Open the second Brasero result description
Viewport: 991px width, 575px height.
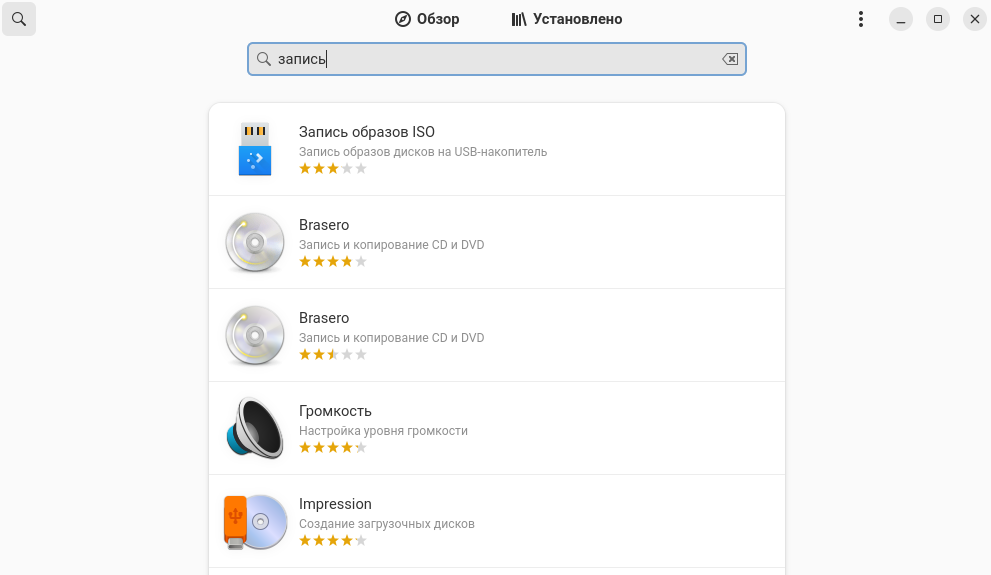(391, 338)
